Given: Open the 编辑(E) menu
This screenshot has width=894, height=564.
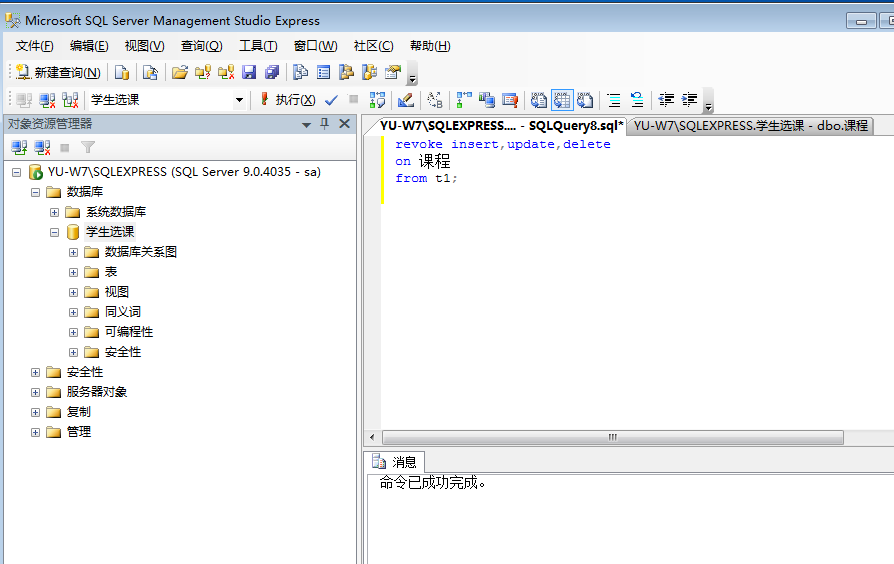Looking at the screenshot, I should coord(89,46).
